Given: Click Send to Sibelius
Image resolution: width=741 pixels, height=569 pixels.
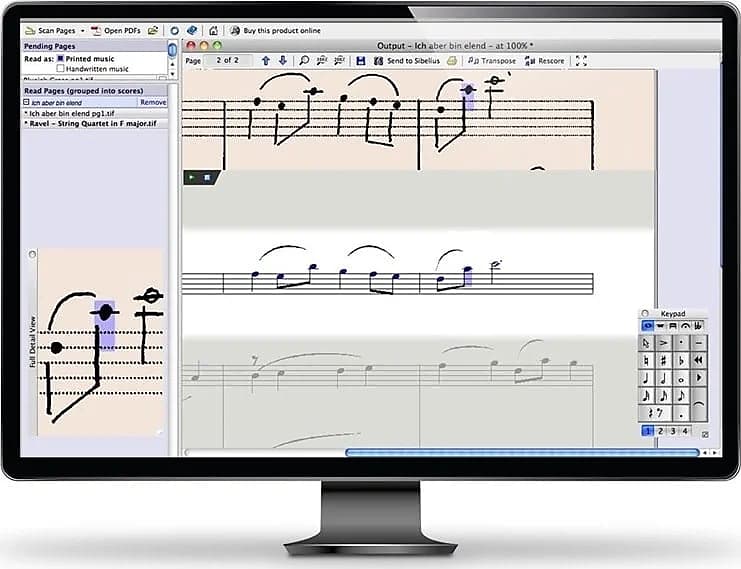Looking at the screenshot, I should pos(407,60).
